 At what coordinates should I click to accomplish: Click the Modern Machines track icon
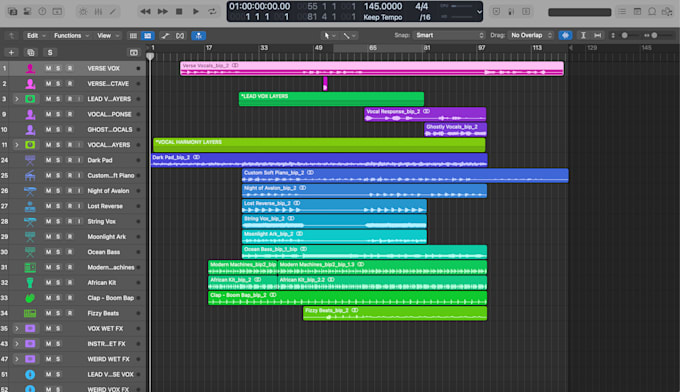coord(30,268)
